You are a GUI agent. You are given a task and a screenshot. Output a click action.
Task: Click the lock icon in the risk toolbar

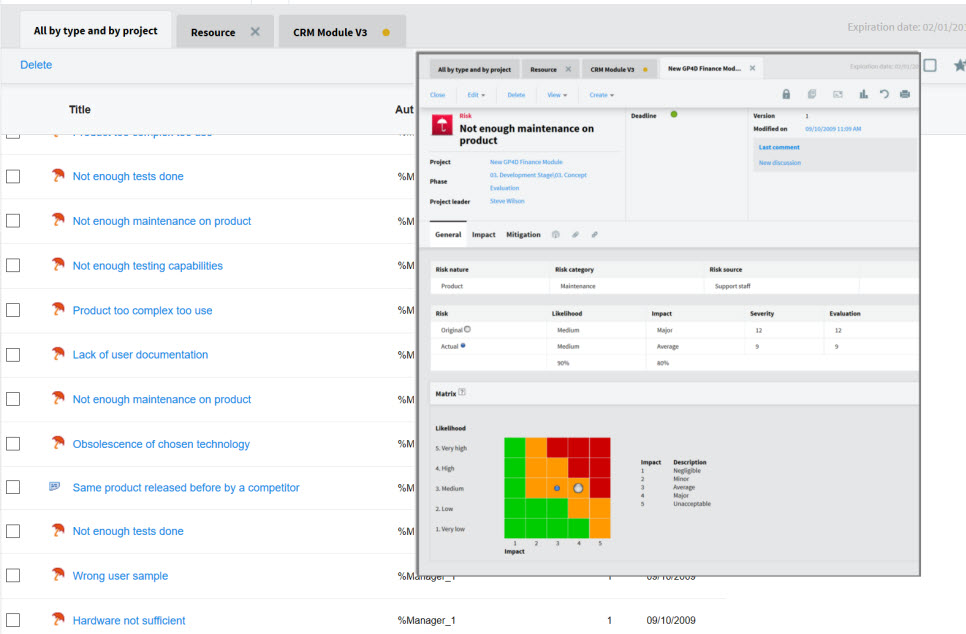[786, 94]
